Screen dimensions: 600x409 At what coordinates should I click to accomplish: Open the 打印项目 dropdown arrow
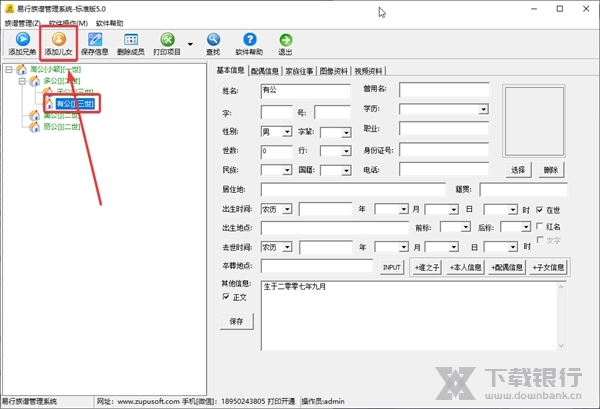pos(190,44)
